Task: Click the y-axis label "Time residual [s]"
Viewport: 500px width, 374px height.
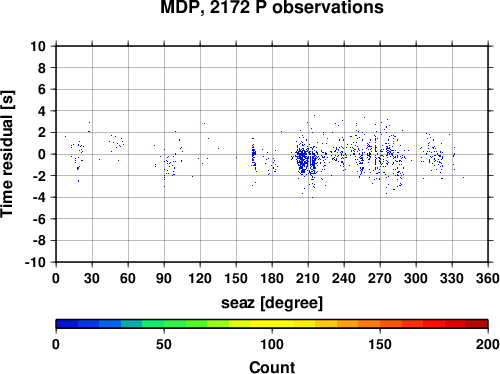Action: coord(7,154)
